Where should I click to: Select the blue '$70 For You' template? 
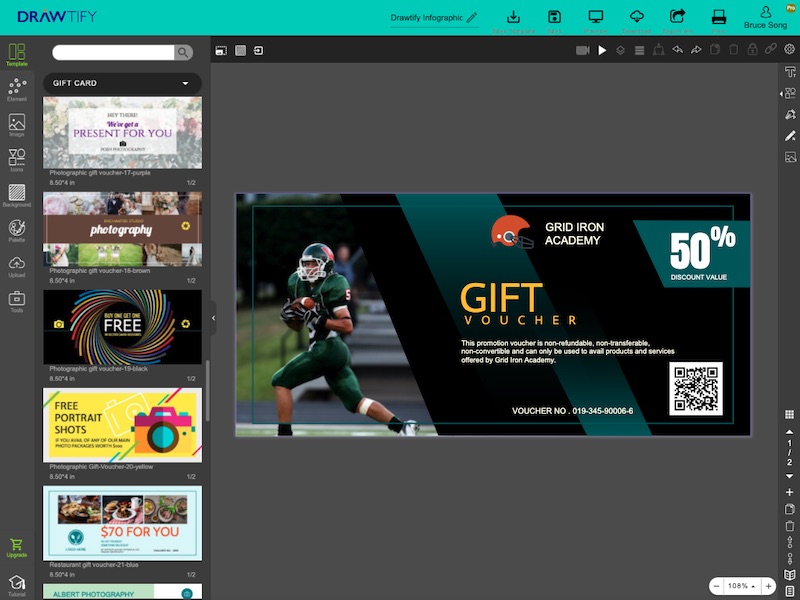[122, 523]
